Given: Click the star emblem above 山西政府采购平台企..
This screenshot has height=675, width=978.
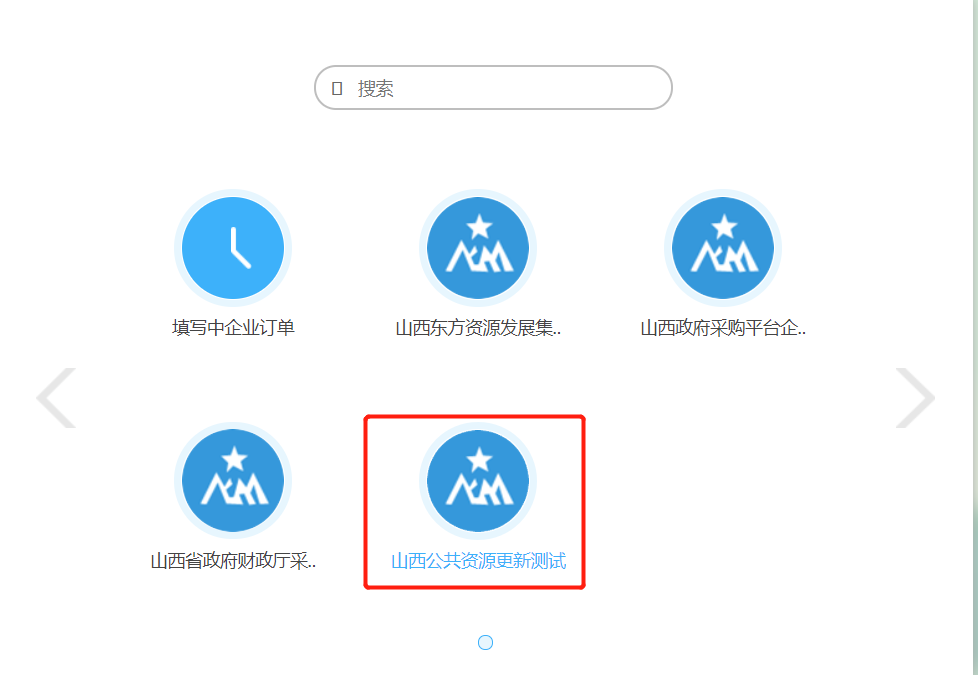Looking at the screenshot, I should pos(724,226).
